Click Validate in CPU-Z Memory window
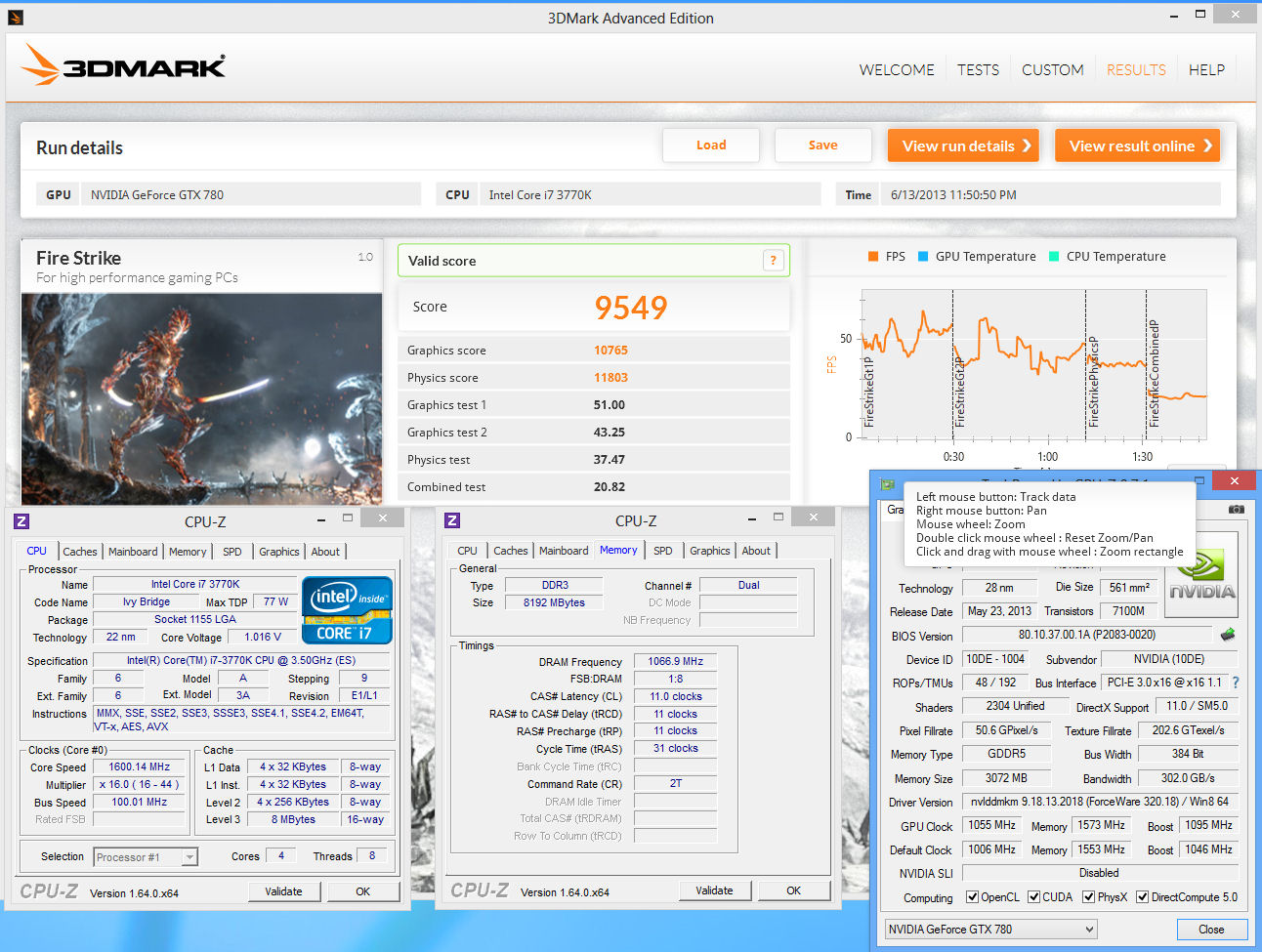 tap(714, 890)
